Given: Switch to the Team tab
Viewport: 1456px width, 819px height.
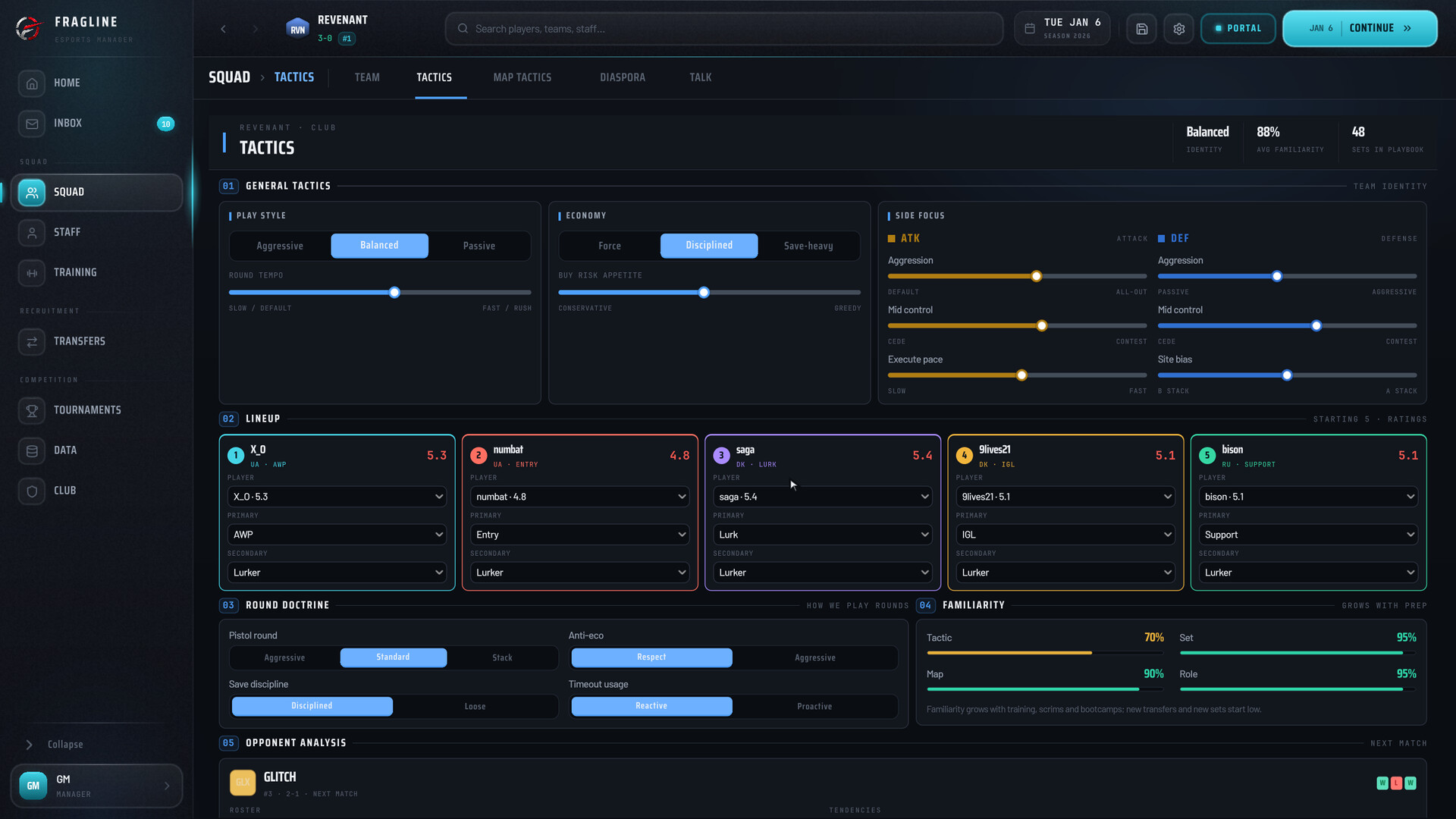Looking at the screenshot, I should 367,77.
